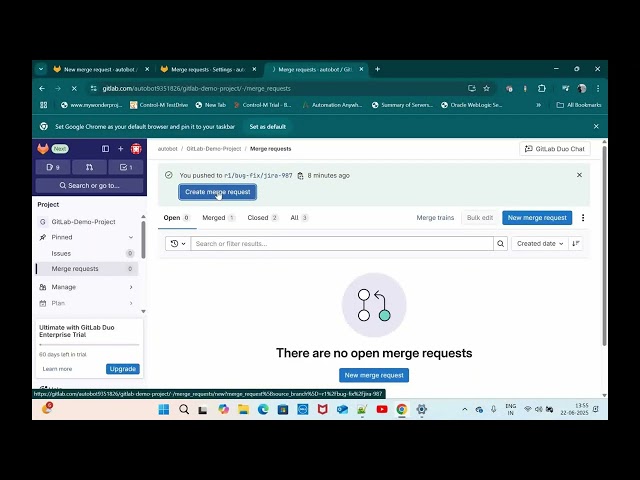Open the Apps grid in bookmarks bar

[43, 105]
